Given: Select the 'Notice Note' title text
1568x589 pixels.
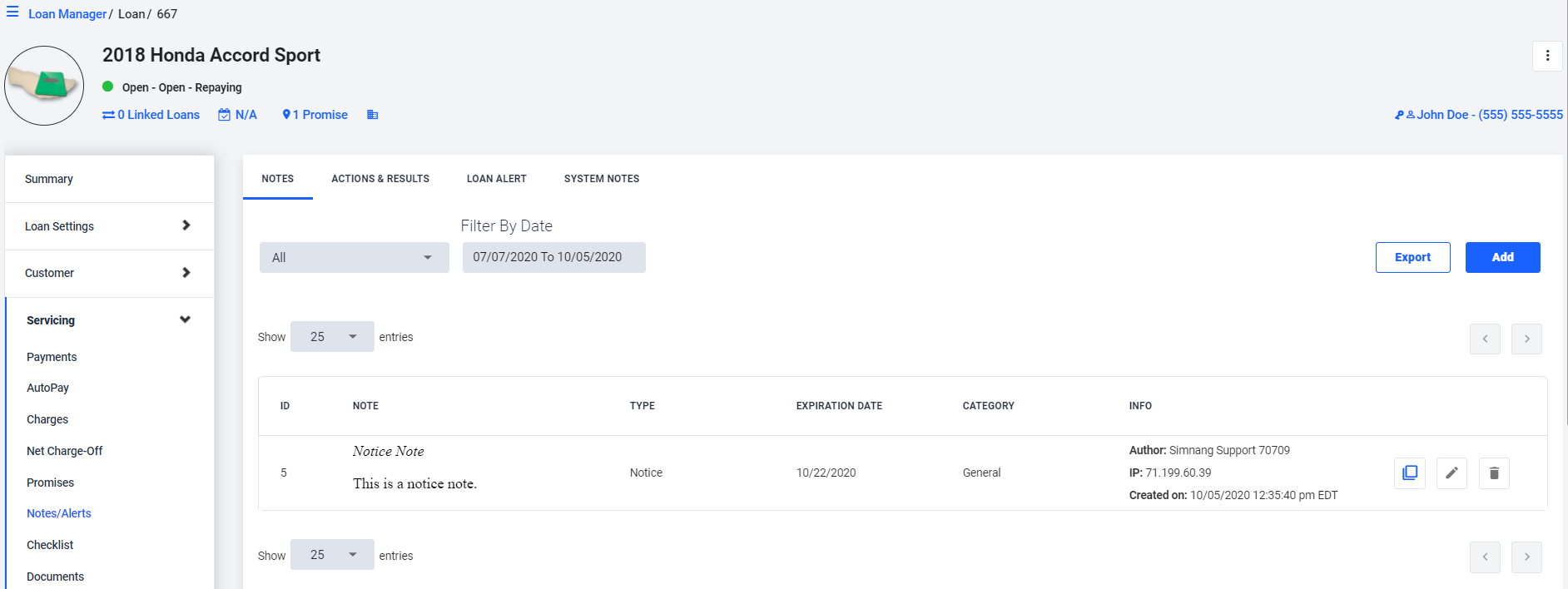Looking at the screenshot, I should click(x=388, y=451).
